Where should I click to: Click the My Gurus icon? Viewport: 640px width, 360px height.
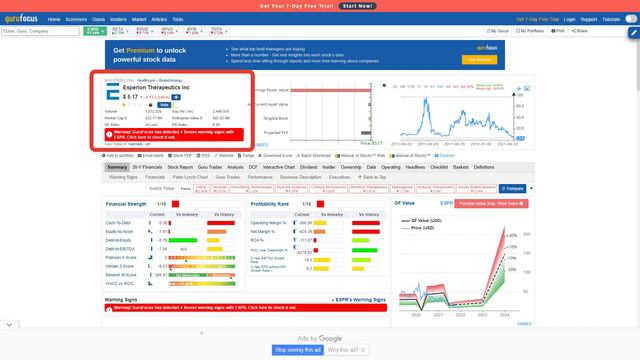[x=488, y=31]
